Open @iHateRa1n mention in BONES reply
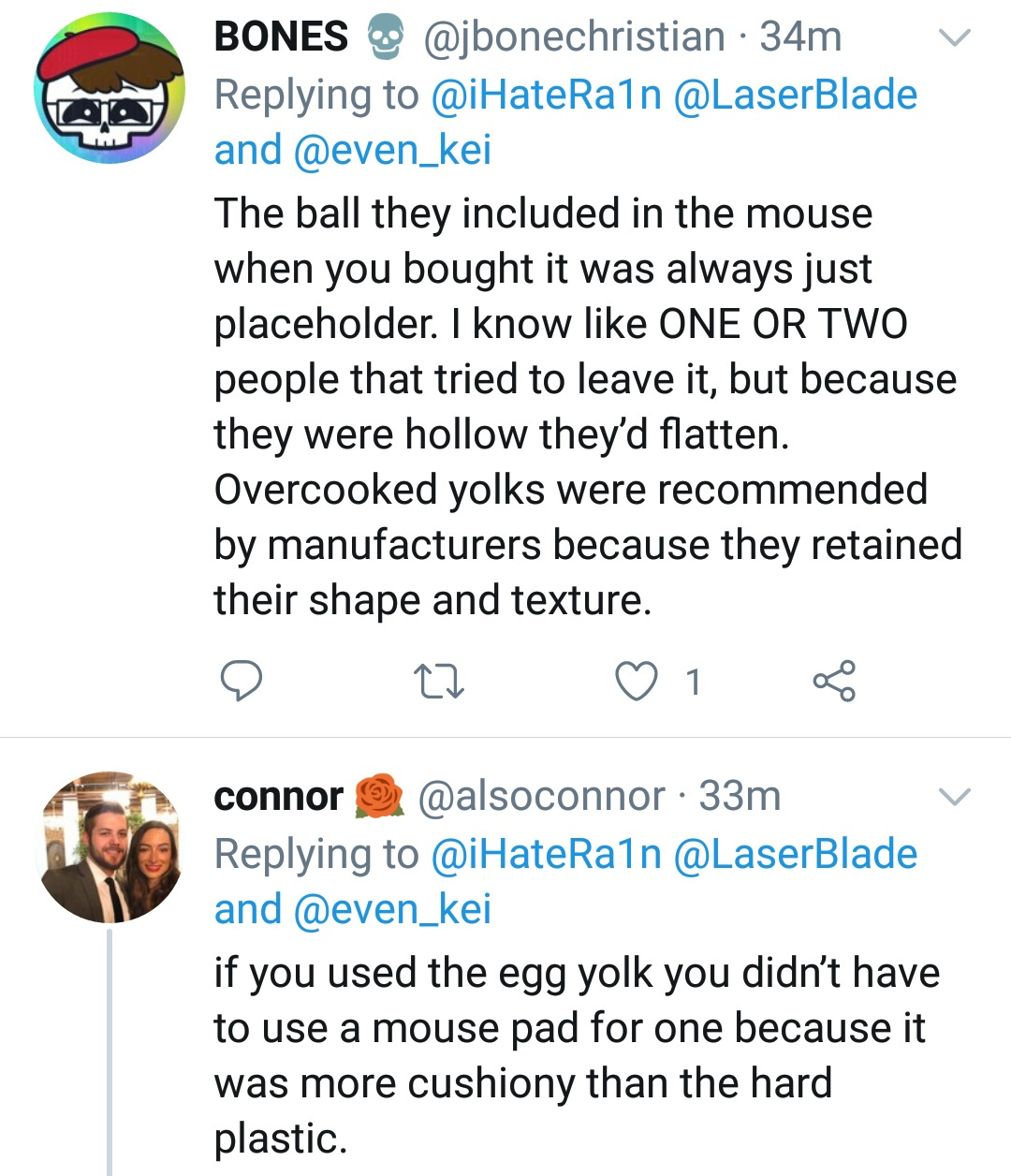 pos(546,95)
